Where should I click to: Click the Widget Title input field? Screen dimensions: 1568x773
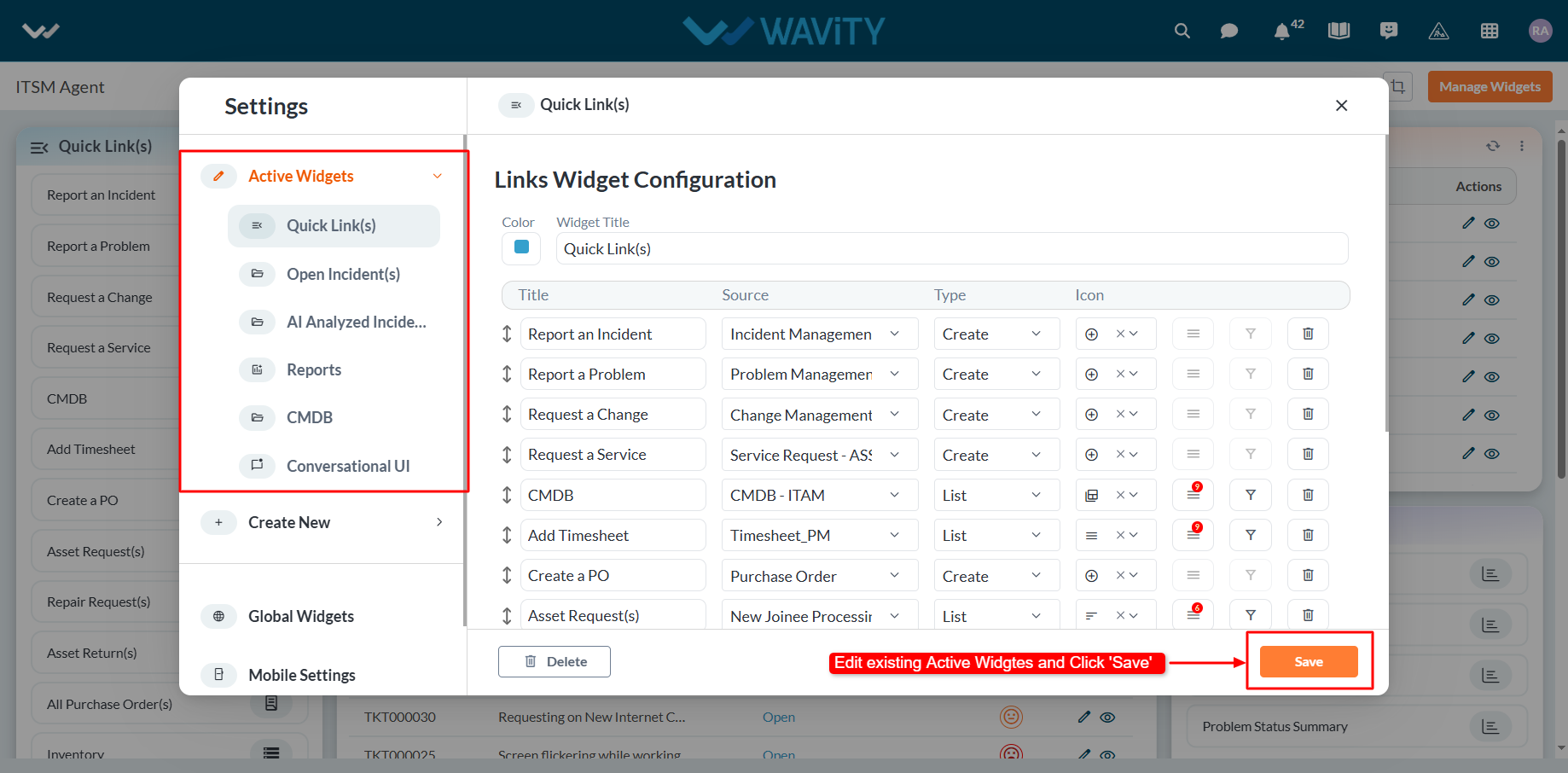pyautogui.click(x=952, y=248)
